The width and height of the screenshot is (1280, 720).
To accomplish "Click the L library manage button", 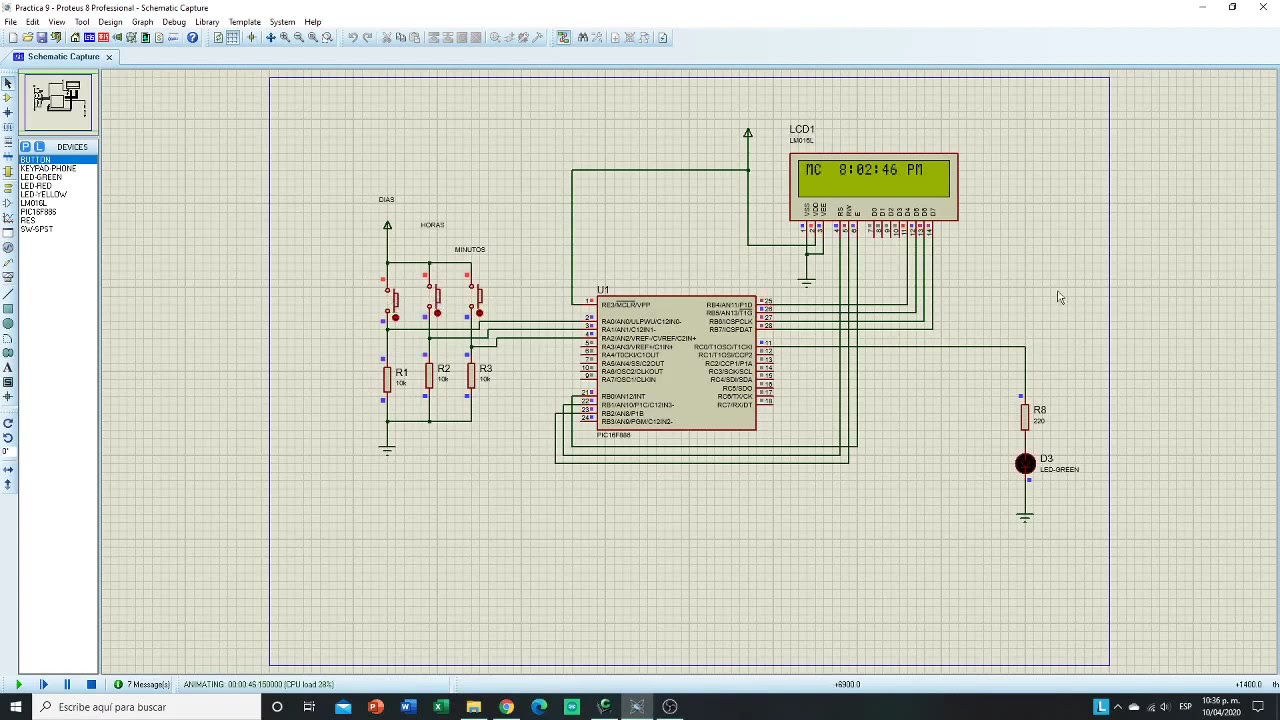I will [x=38, y=147].
